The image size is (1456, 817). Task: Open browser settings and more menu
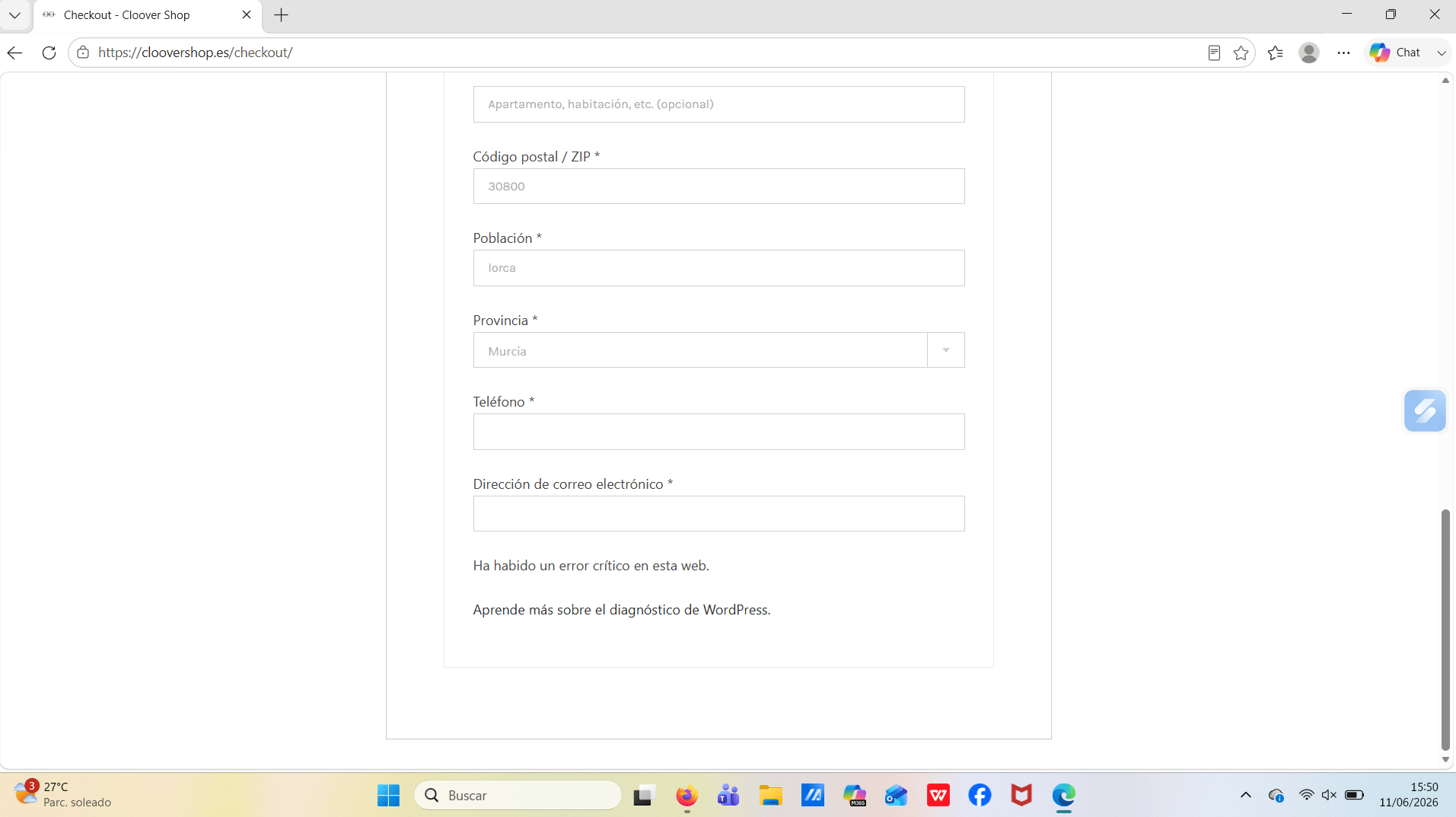[x=1343, y=53]
